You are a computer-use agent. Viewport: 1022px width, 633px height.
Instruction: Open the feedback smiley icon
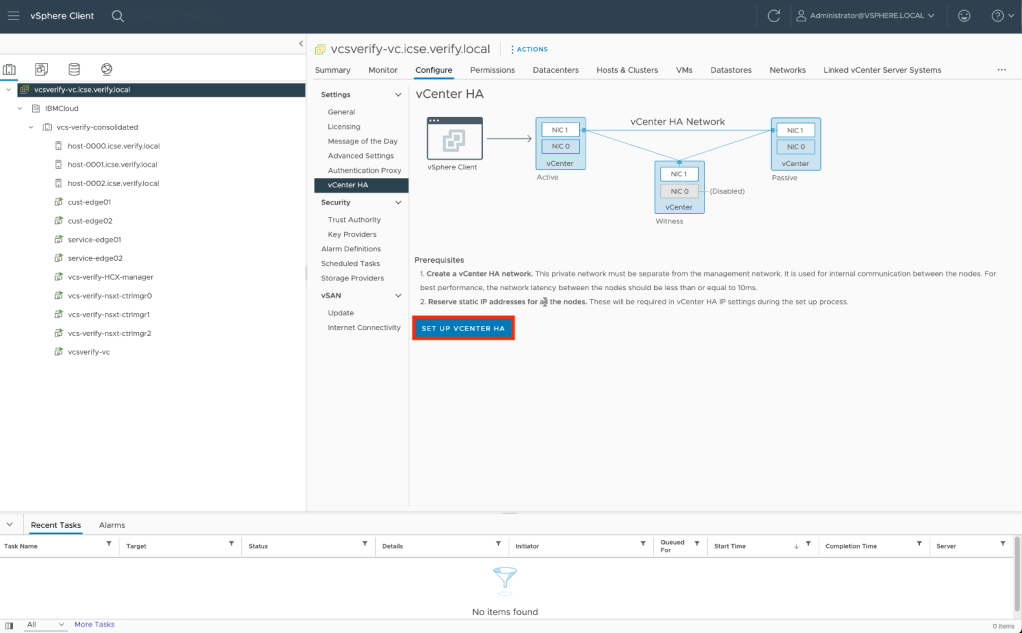tap(963, 16)
